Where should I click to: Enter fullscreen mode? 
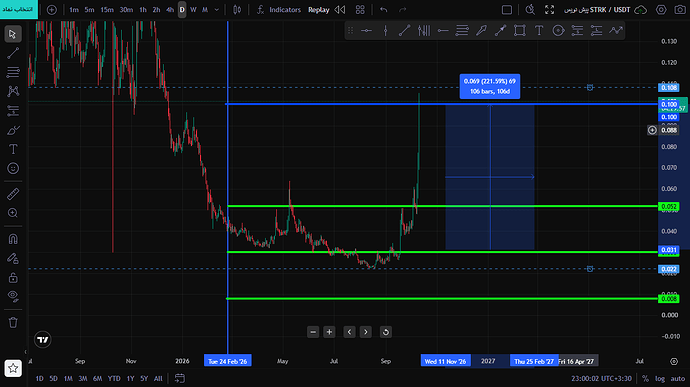click(x=549, y=10)
